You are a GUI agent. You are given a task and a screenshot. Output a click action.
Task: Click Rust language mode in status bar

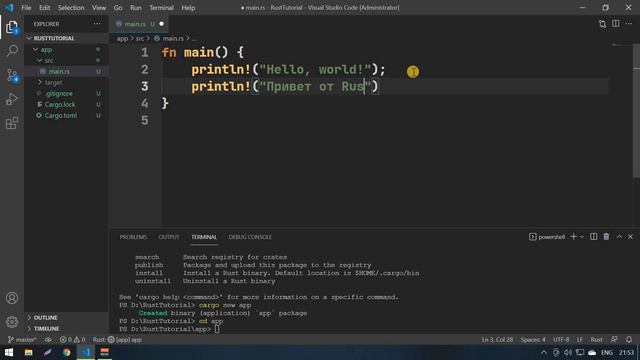596,340
